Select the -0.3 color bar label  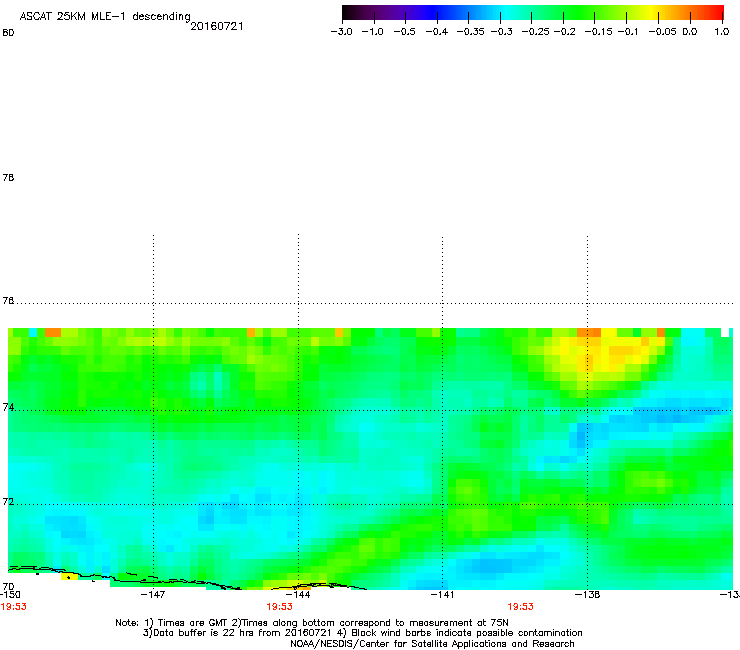501,32
